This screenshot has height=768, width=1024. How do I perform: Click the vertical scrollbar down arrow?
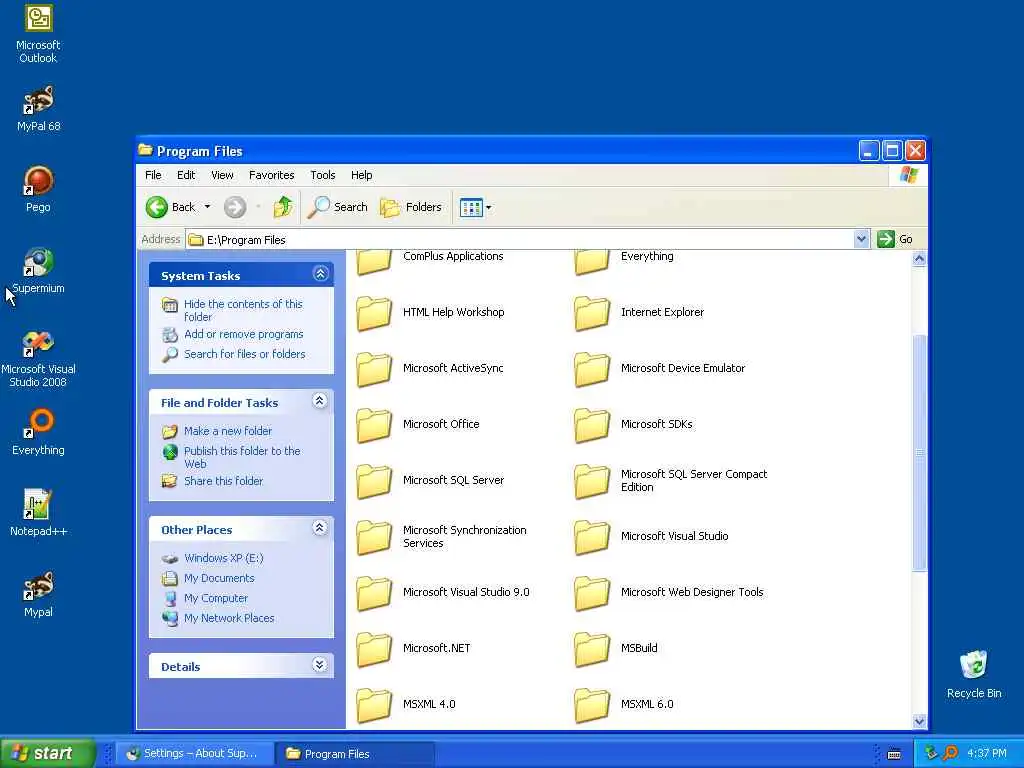coord(920,721)
